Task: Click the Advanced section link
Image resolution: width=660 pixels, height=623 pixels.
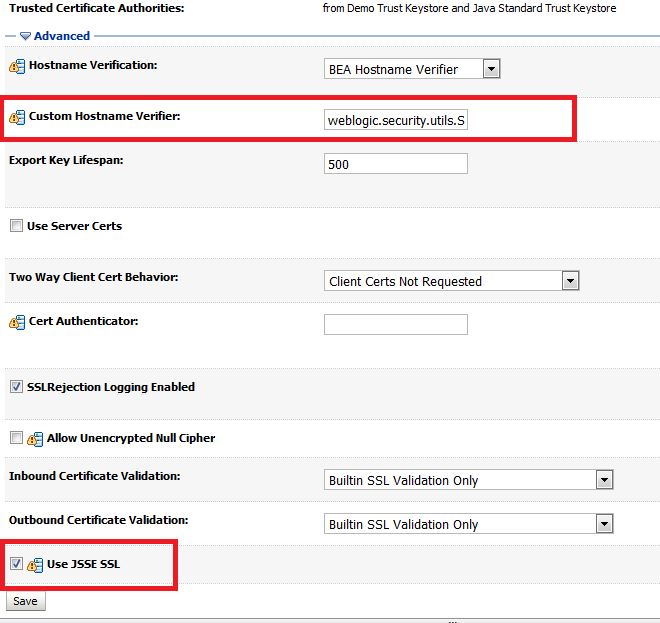Action: click(62, 36)
